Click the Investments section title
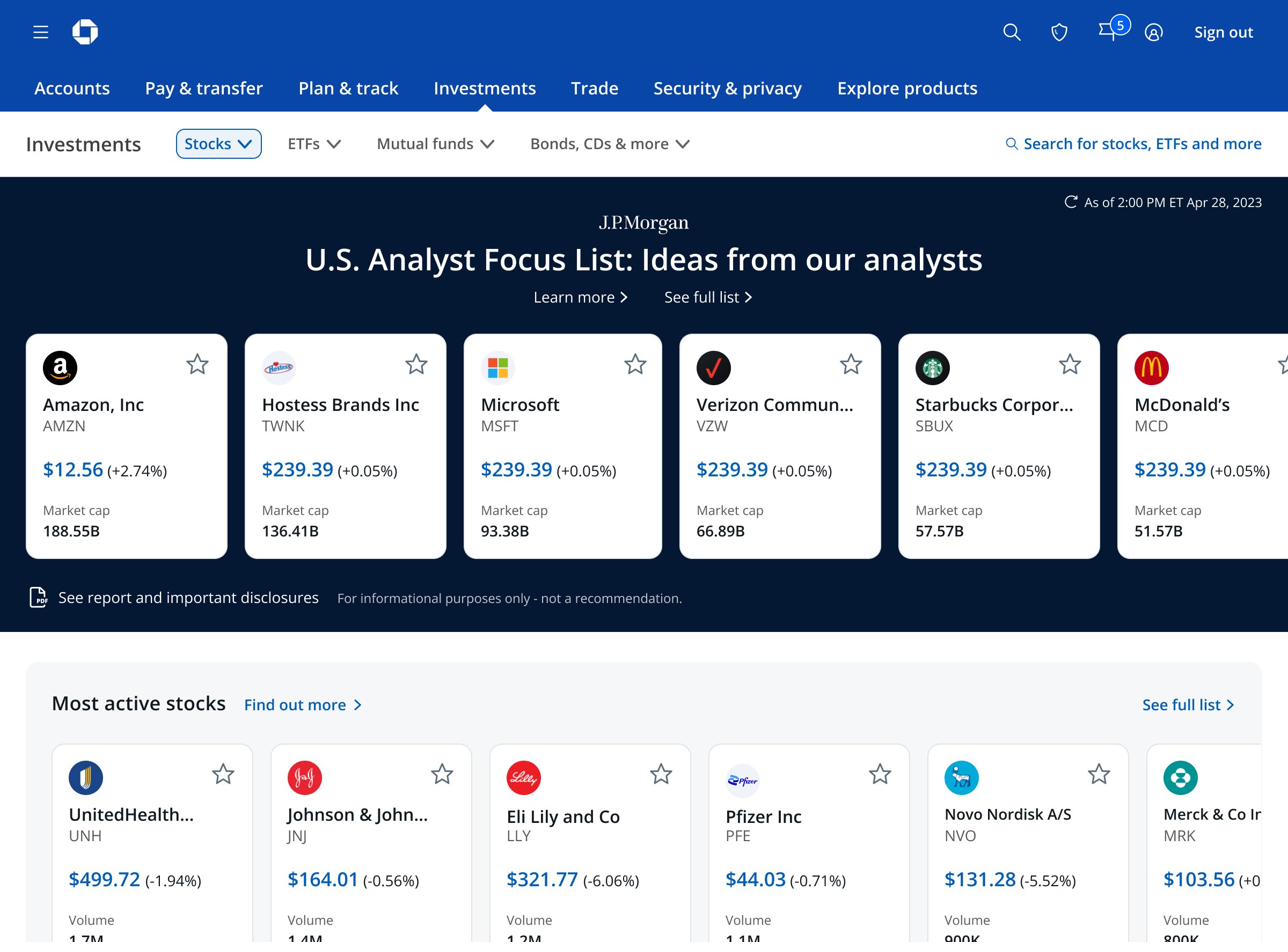Image resolution: width=1288 pixels, height=952 pixels. click(x=83, y=144)
